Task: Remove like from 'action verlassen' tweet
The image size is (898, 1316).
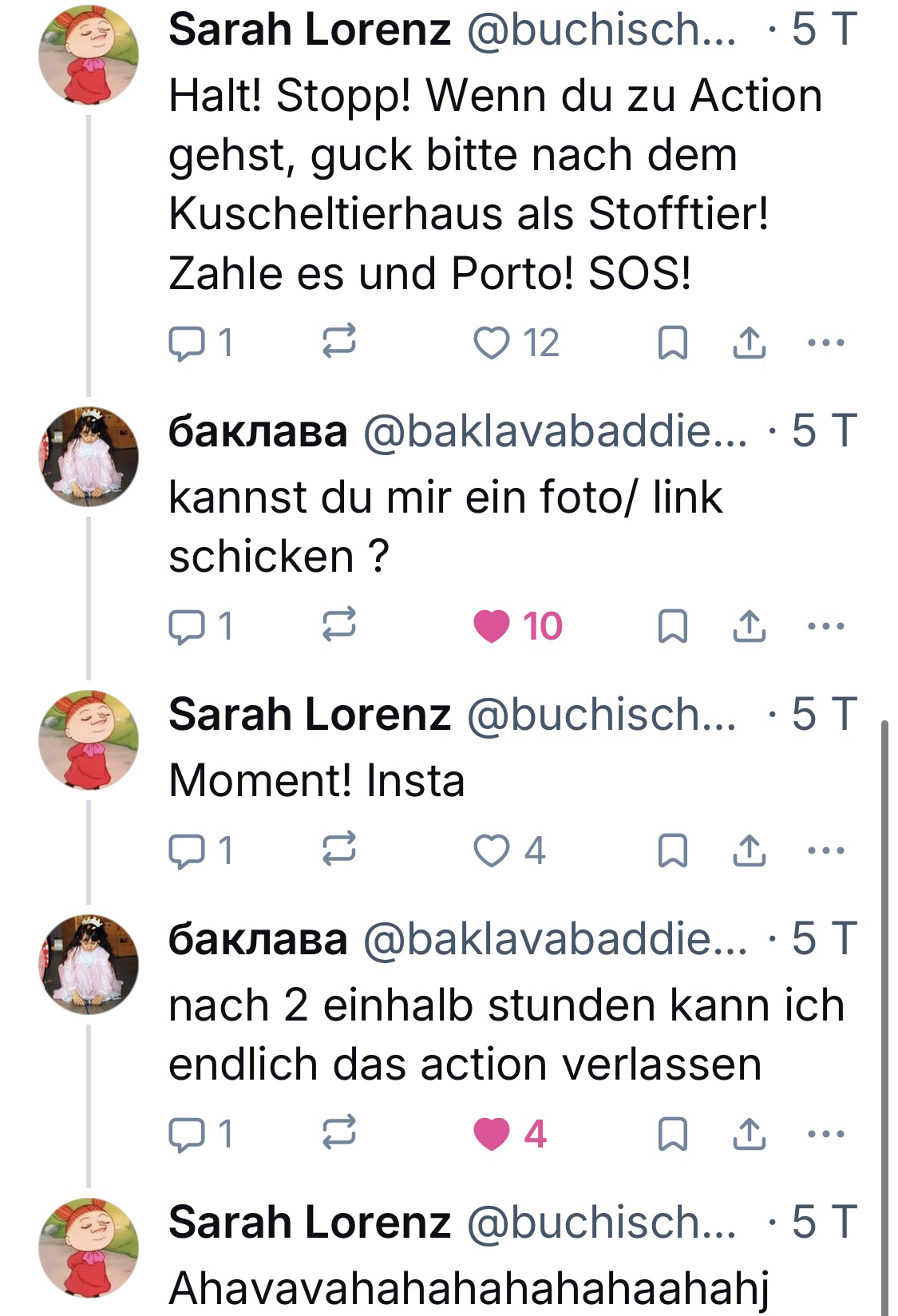Action: 492,1134
